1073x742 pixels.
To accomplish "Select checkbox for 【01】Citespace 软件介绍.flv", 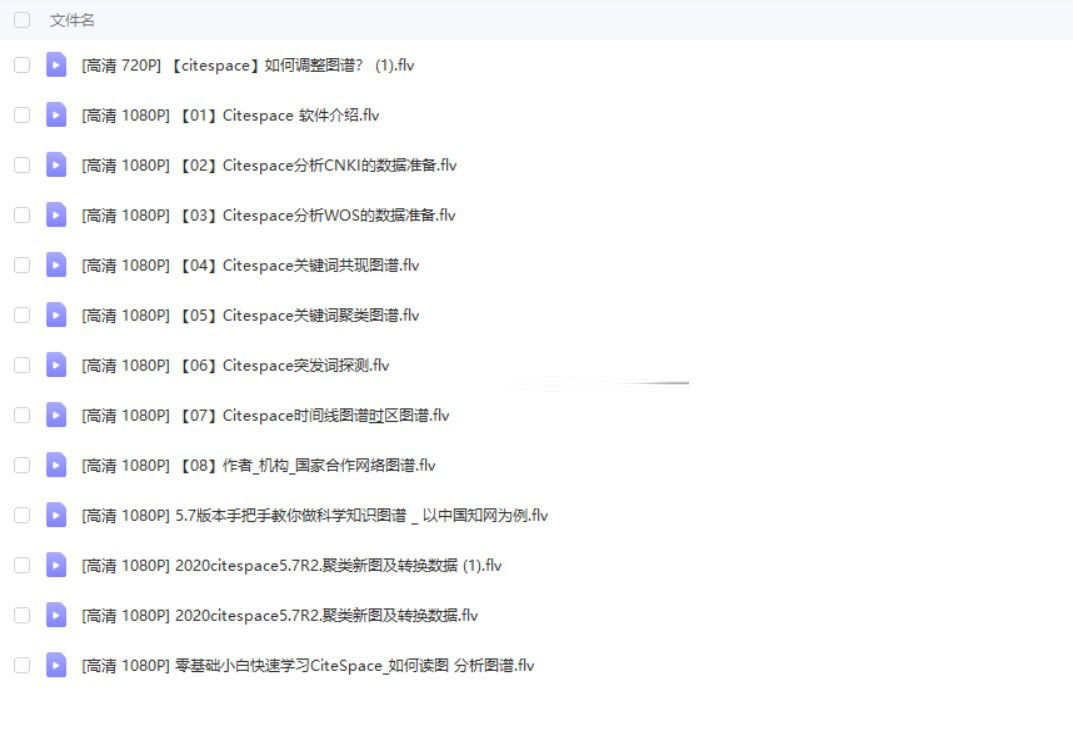I will (x=22, y=115).
